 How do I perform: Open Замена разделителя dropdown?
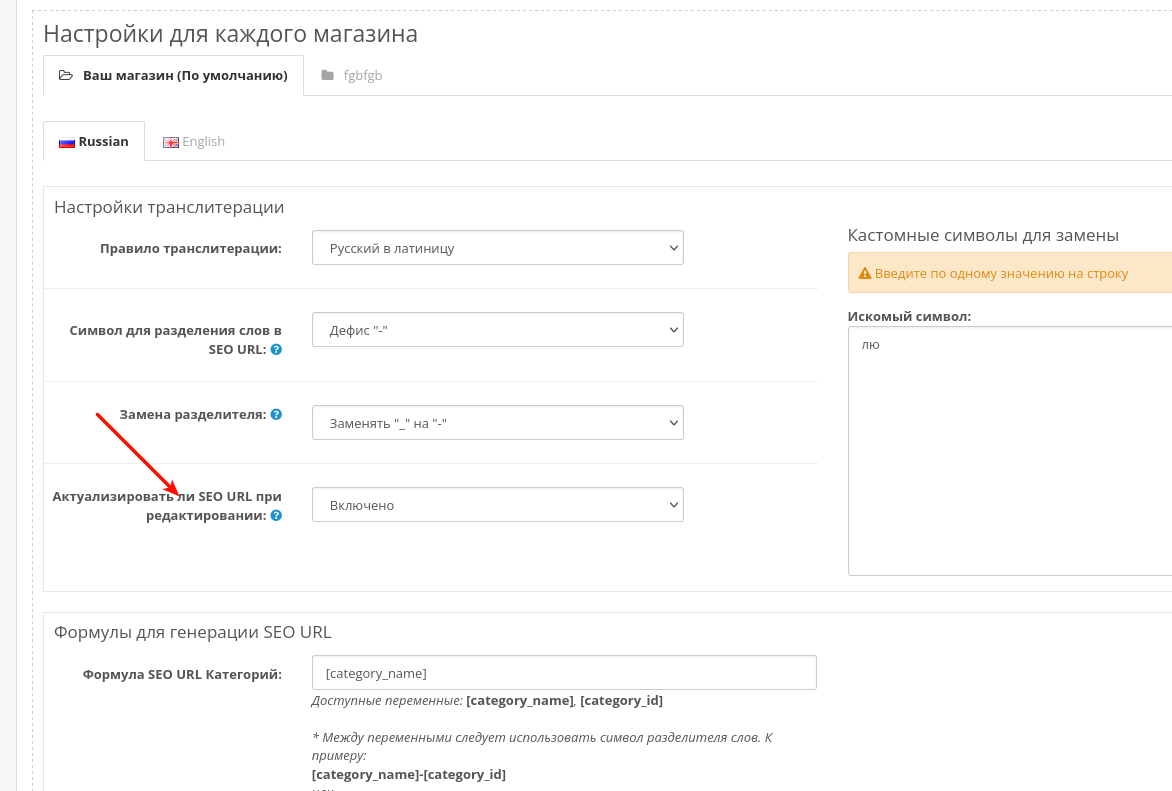498,422
